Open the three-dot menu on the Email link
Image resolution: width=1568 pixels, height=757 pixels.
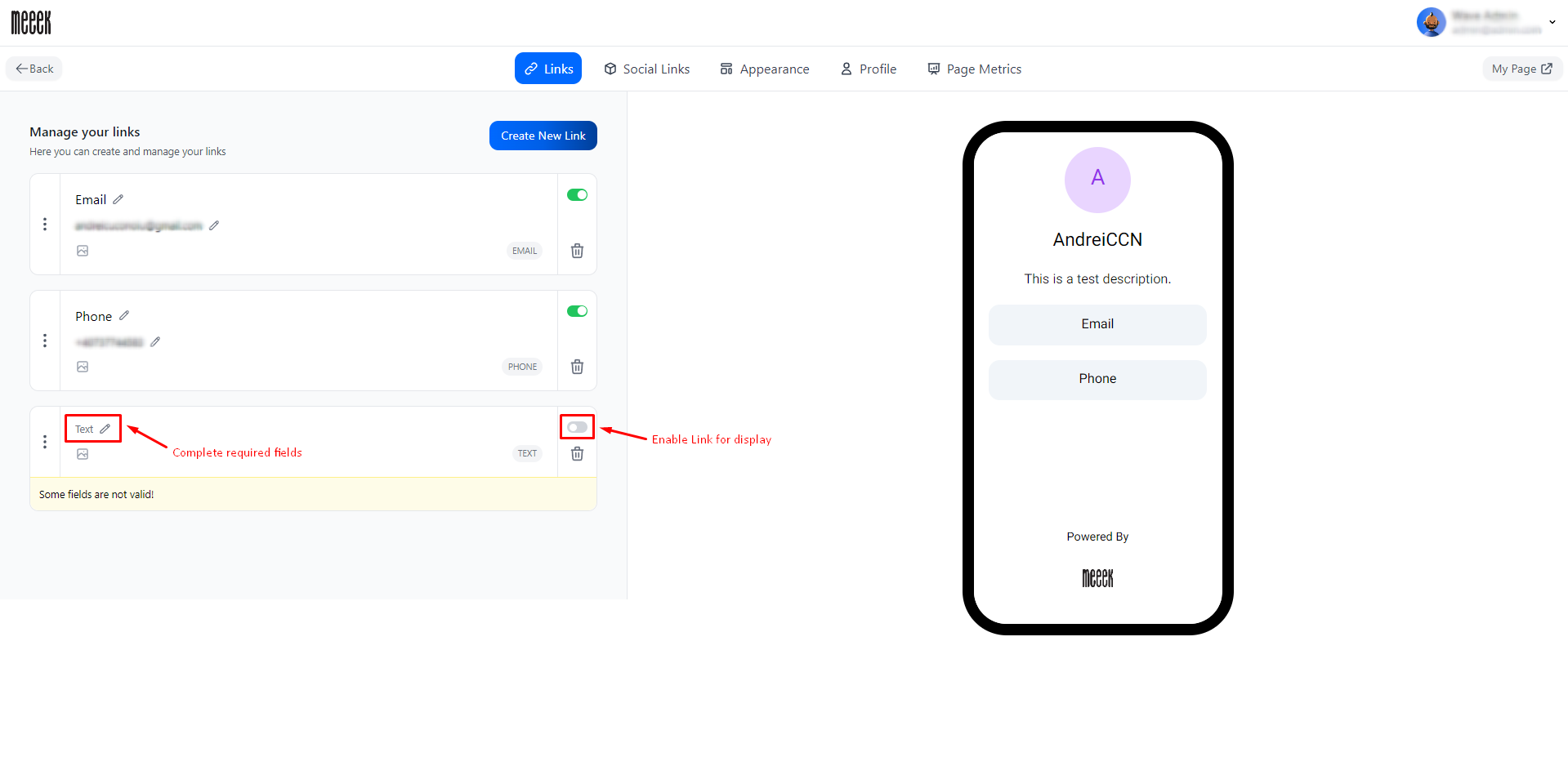point(45,224)
